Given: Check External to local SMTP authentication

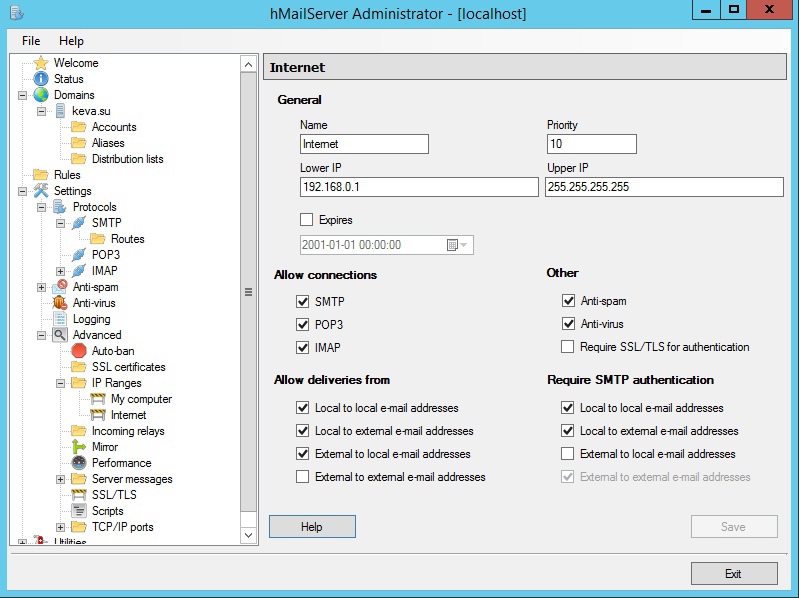Looking at the screenshot, I should pyautogui.click(x=567, y=453).
